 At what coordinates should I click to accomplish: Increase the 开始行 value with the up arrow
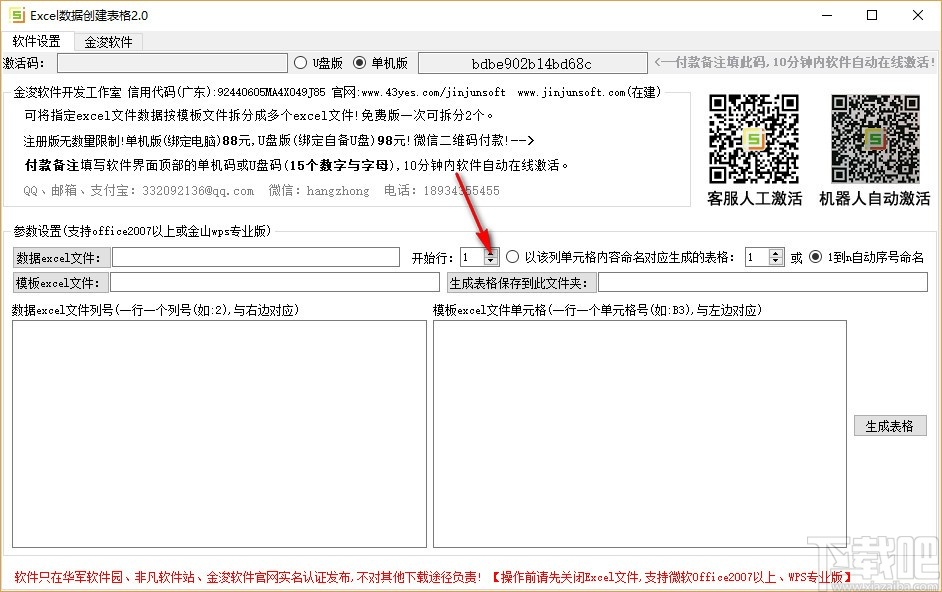coord(490,253)
